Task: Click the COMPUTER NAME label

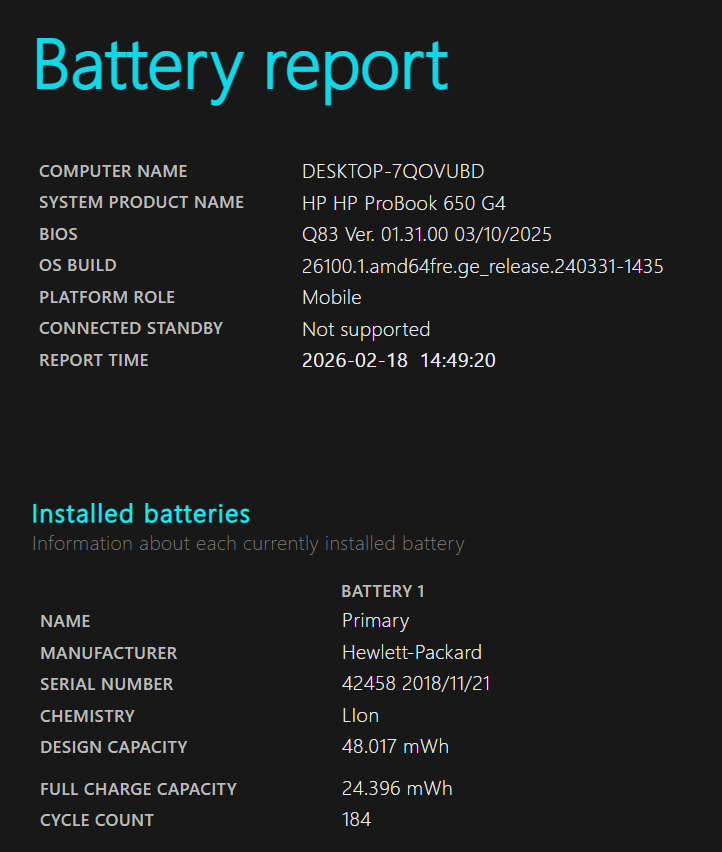Action: 113,172
